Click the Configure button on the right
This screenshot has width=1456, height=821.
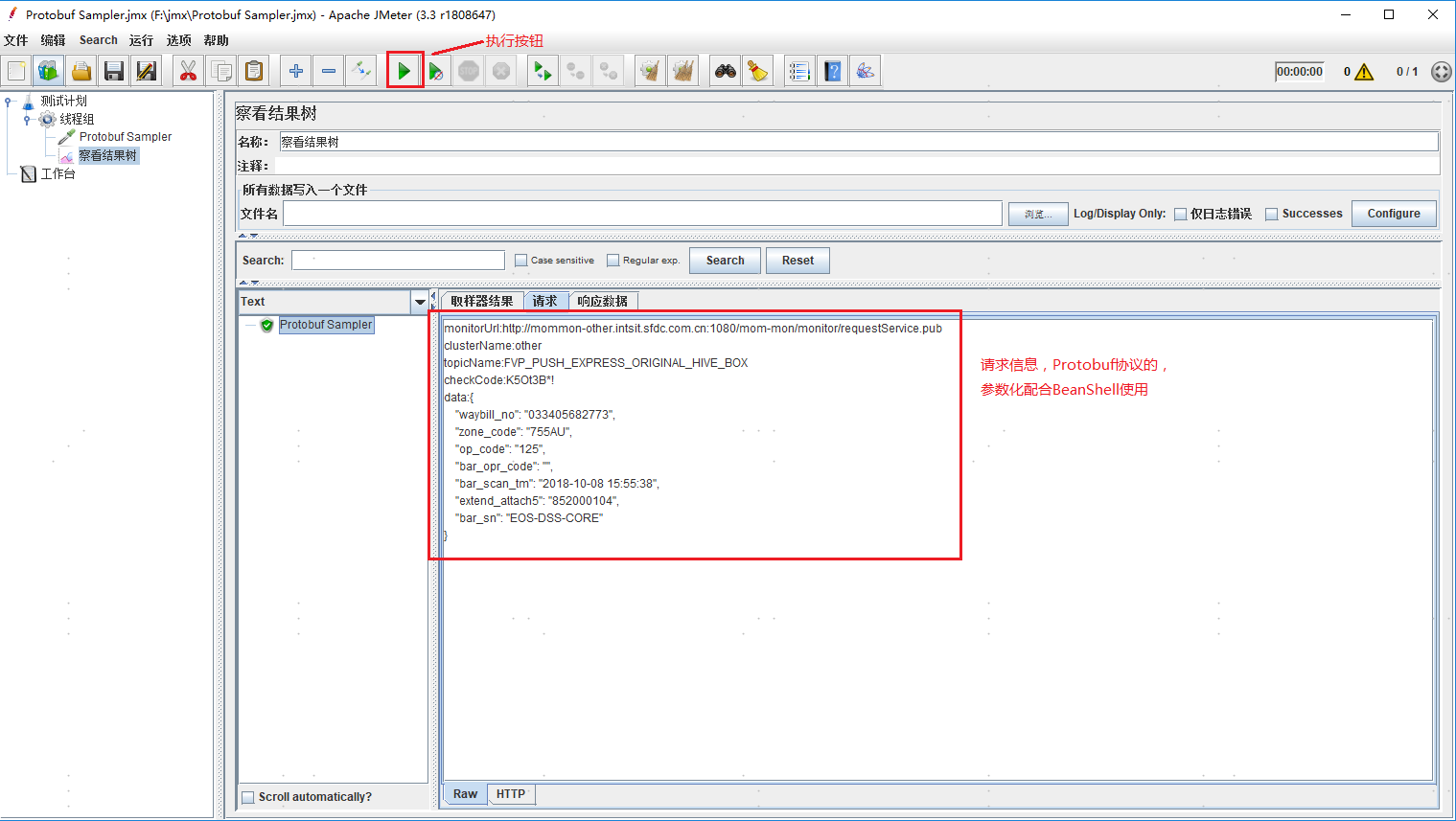pos(1393,213)
